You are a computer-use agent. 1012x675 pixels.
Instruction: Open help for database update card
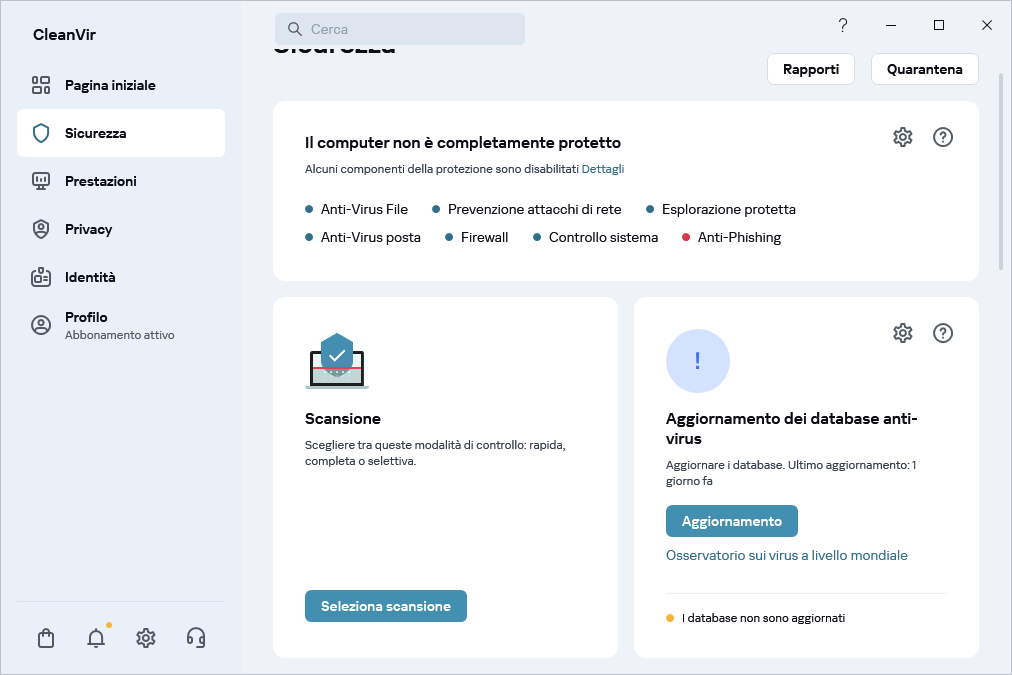(x=943, y=333)
